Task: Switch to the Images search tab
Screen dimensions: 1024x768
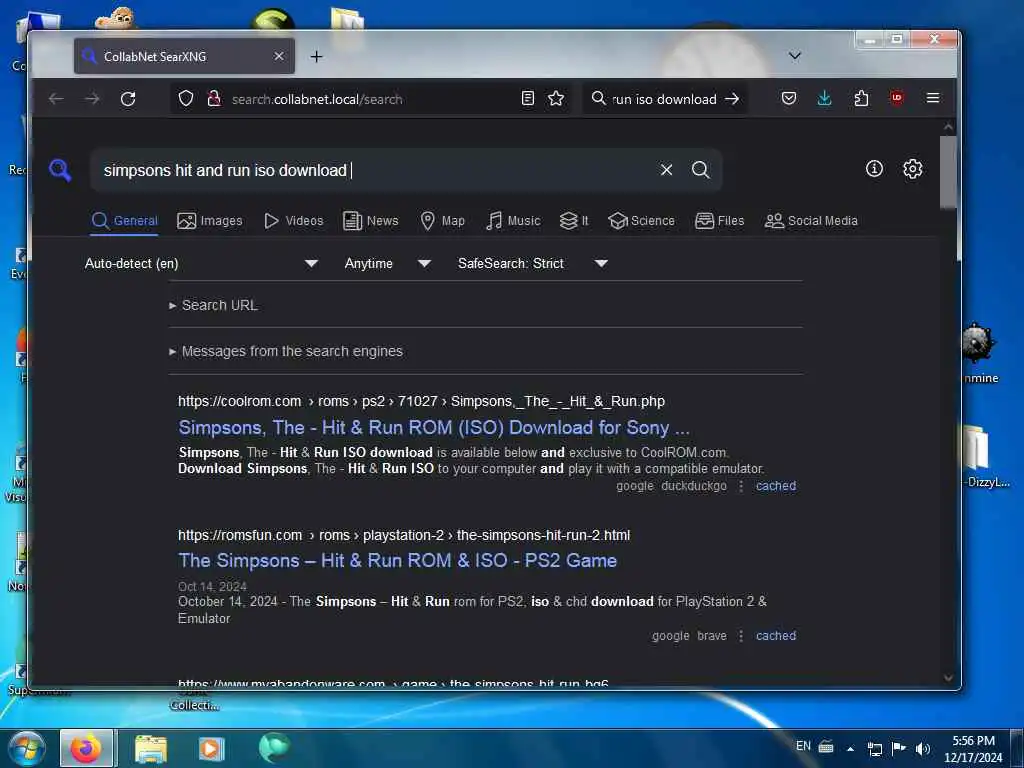Action: (x=210, y=221)
